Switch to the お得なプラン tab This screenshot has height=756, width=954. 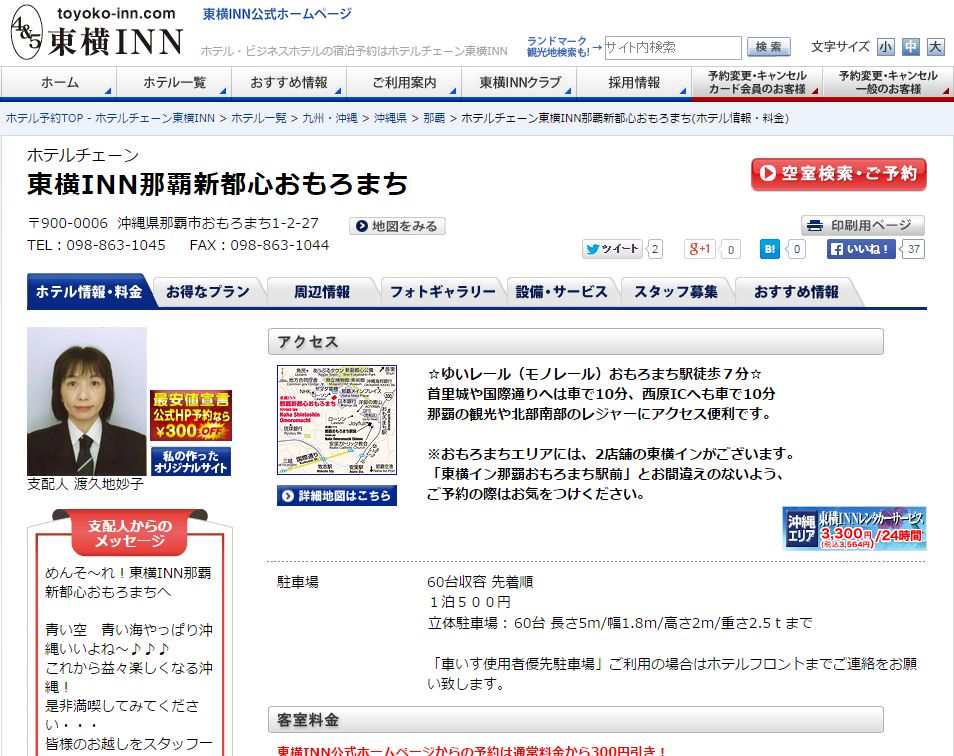tap(207, 292)
